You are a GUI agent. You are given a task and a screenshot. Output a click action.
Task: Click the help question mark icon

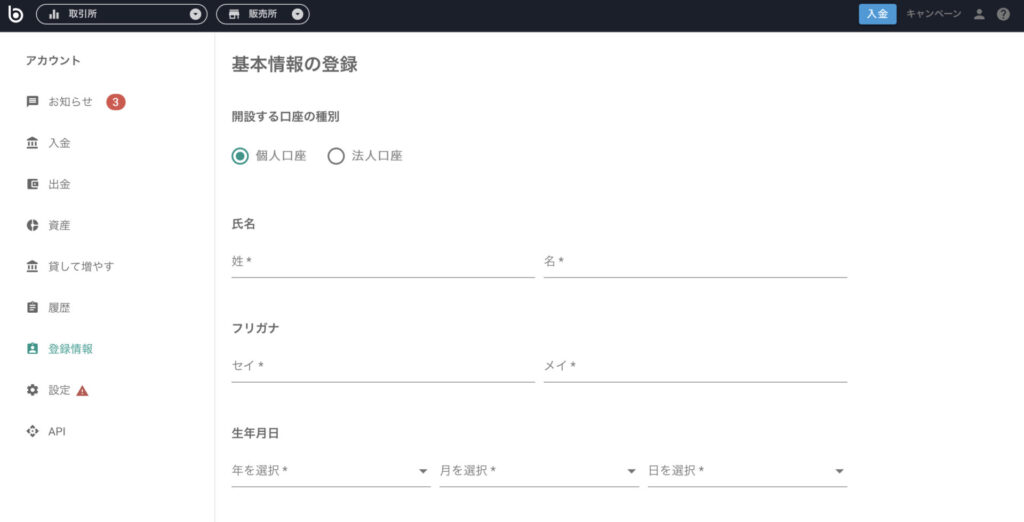(x=1003, y=14)
